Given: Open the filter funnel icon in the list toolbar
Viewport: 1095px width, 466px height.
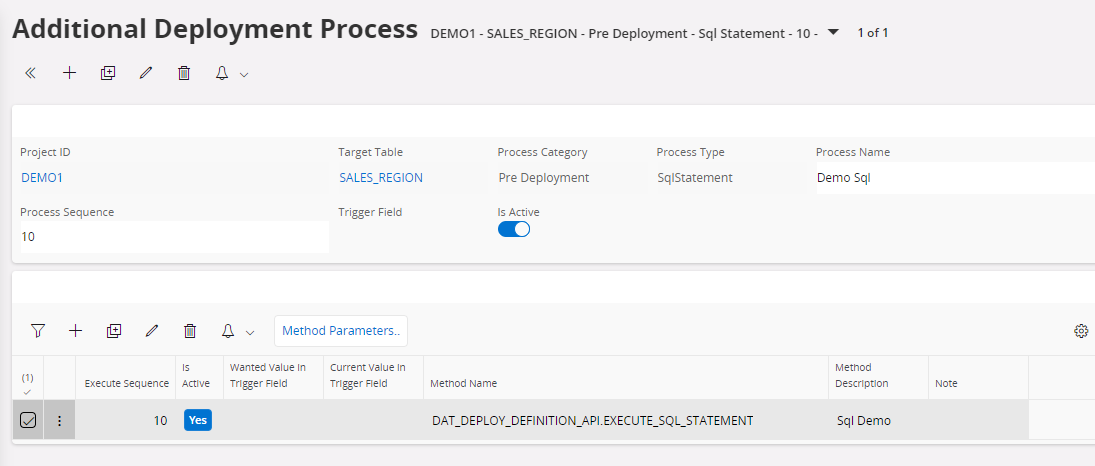Looking at the screenshot, I should click(38, 331).
